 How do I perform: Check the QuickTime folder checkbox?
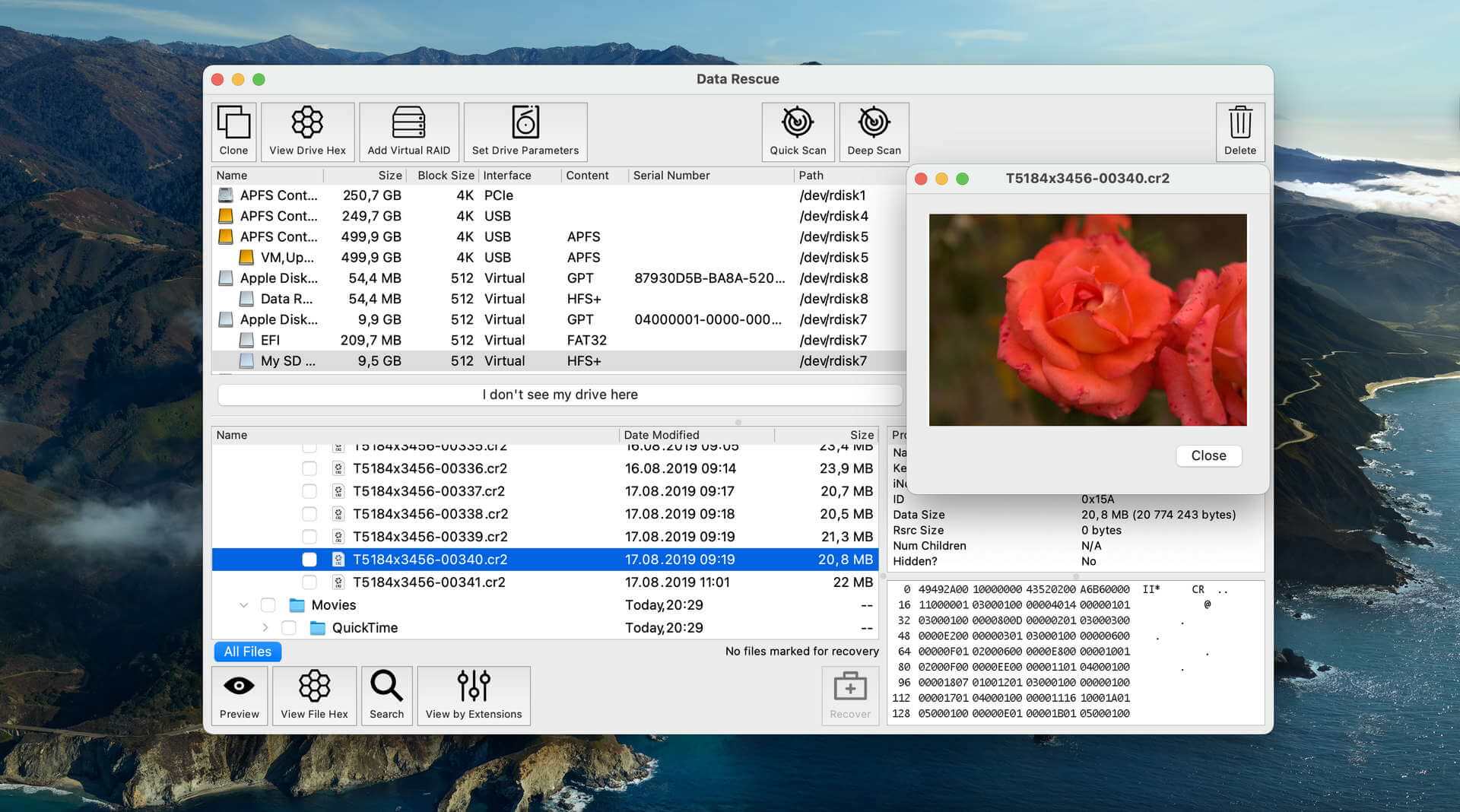(288, 628)
